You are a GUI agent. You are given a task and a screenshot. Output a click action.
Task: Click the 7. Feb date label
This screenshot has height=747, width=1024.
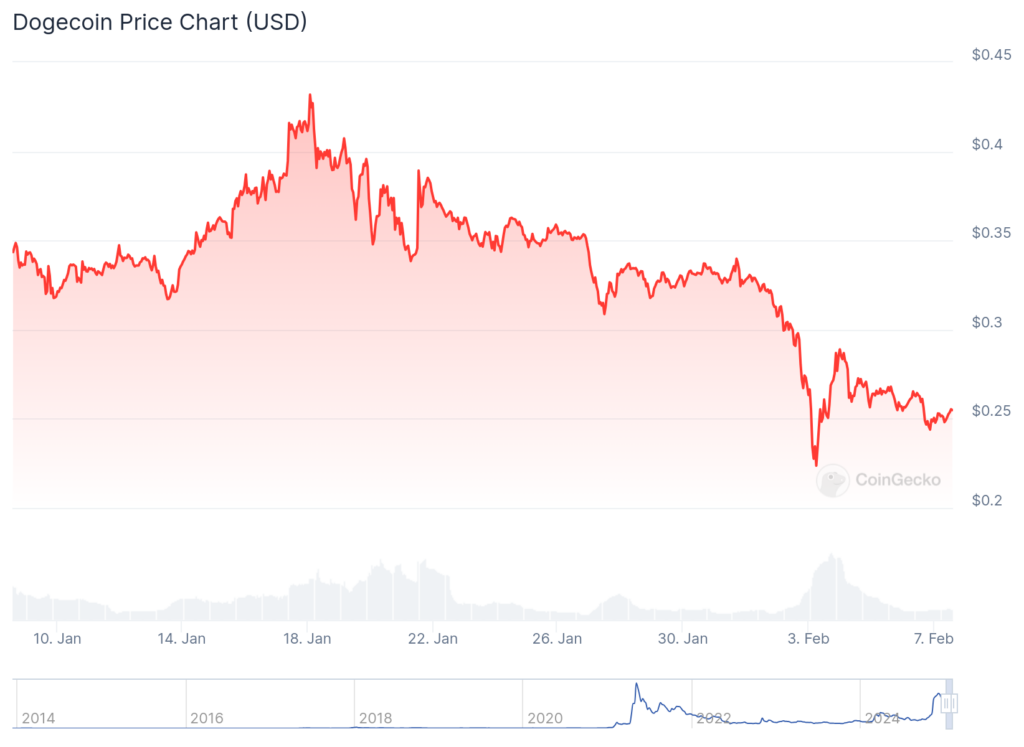point(934,638)
